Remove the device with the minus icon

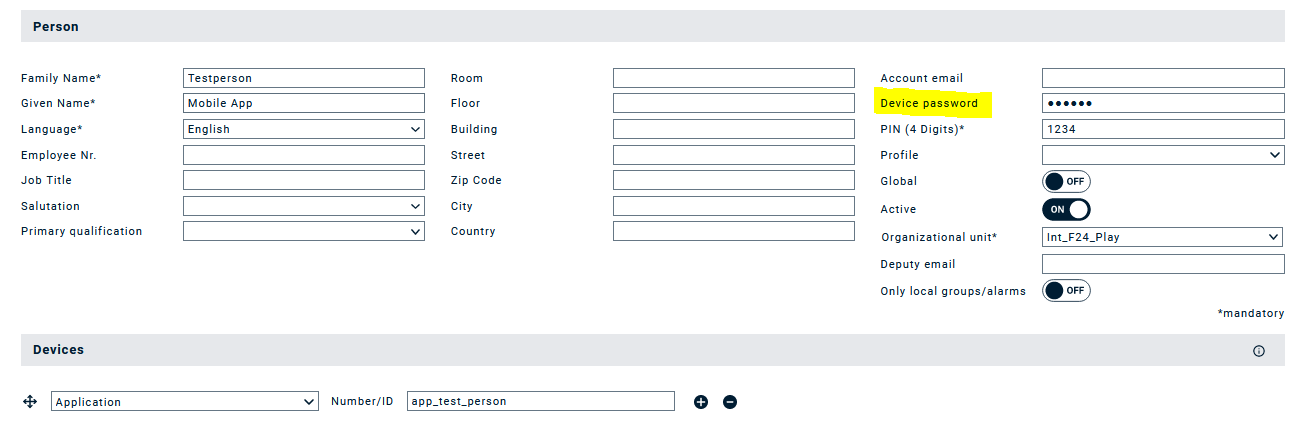(x=730, y=402)
